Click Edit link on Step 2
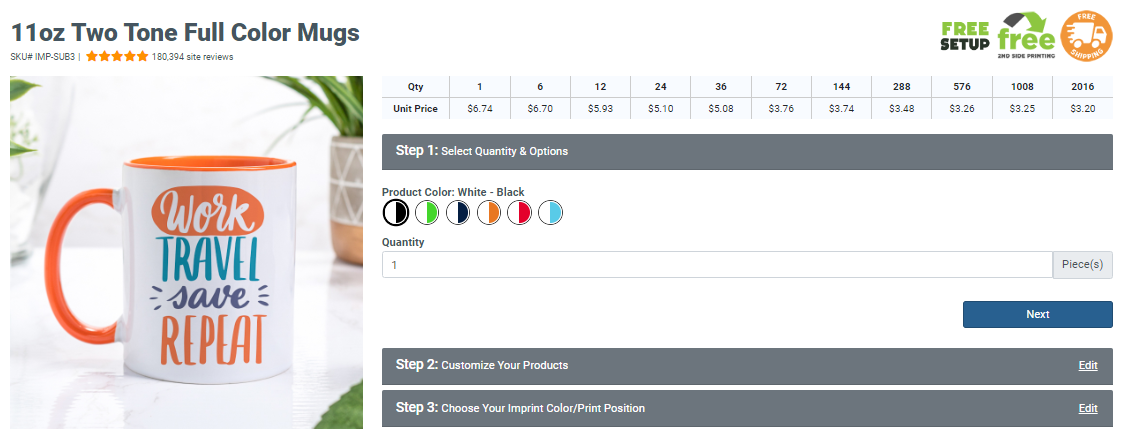The height and width of the screenshot is (431, 1123). point(1088,366)
